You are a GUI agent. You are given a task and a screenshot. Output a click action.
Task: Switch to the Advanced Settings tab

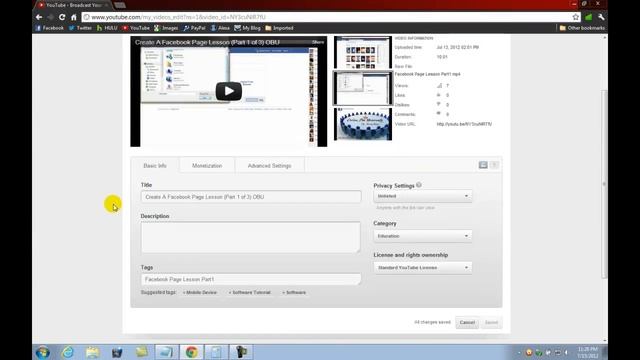click(269, 166)
